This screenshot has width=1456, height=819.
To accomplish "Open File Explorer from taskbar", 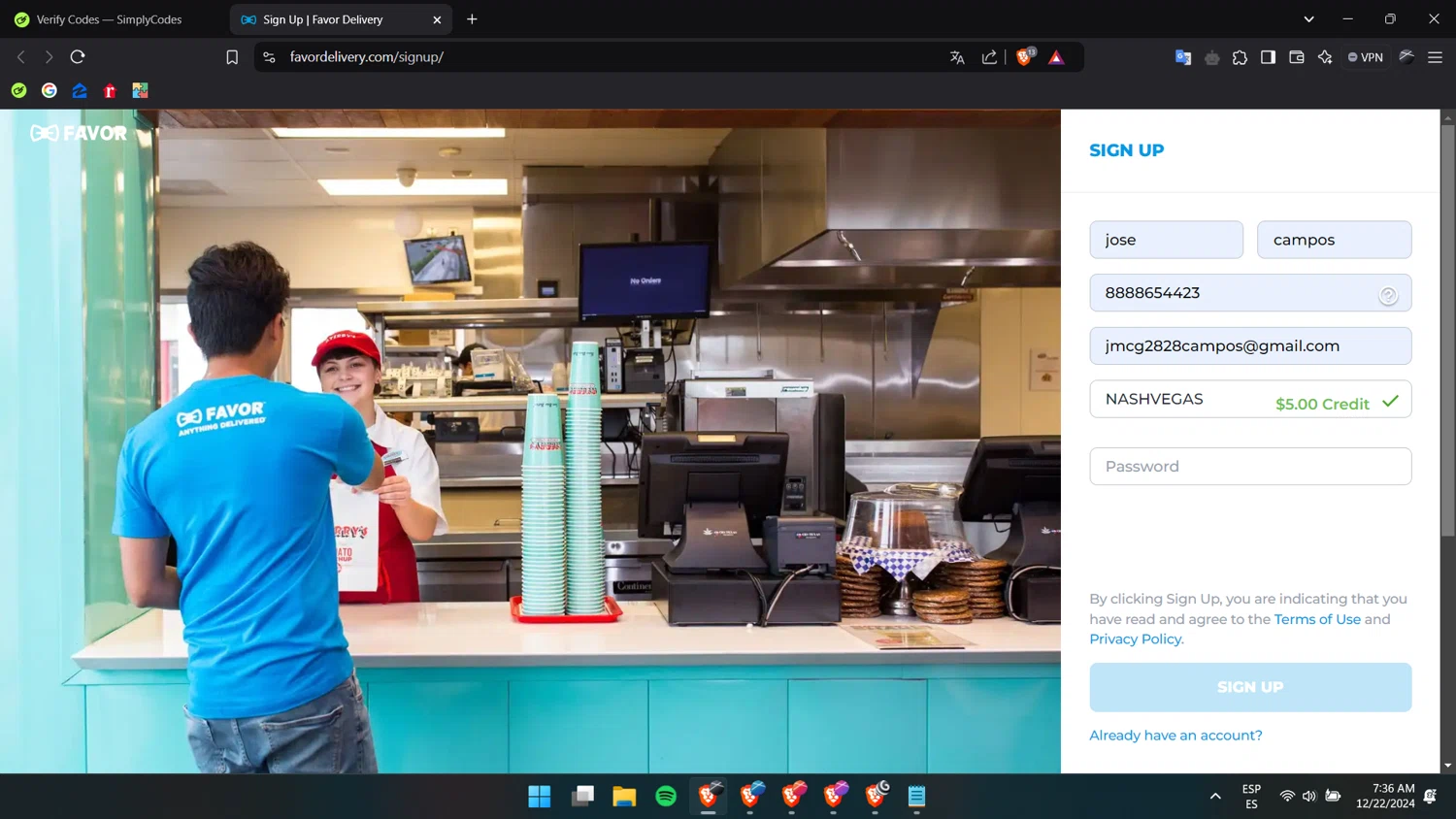I will pyautogui.click(x=624, y=797).
